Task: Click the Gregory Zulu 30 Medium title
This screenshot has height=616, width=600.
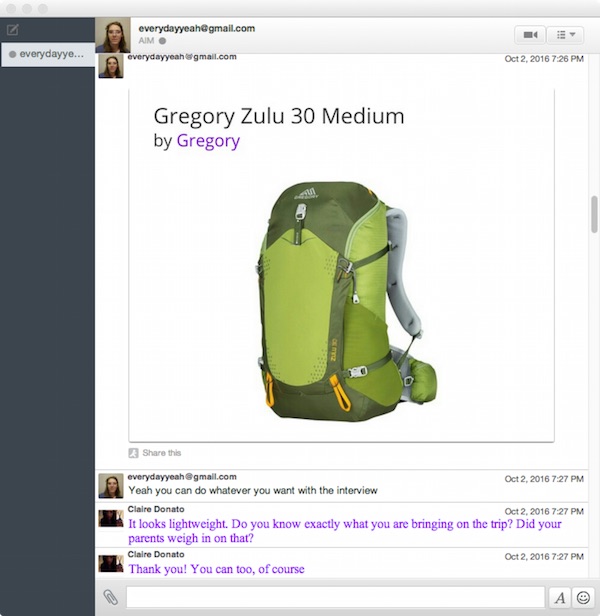Action: click(x=279, y=116)
